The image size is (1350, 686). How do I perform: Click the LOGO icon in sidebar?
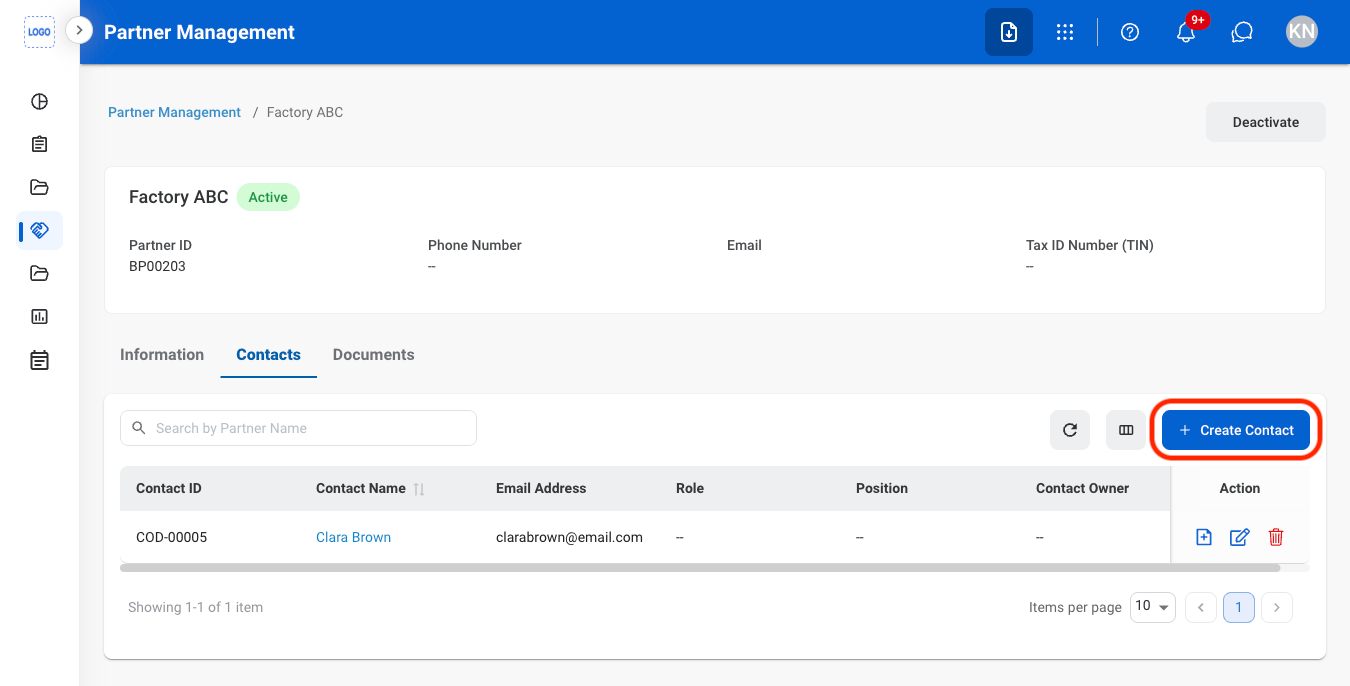[x=39, y=32]
